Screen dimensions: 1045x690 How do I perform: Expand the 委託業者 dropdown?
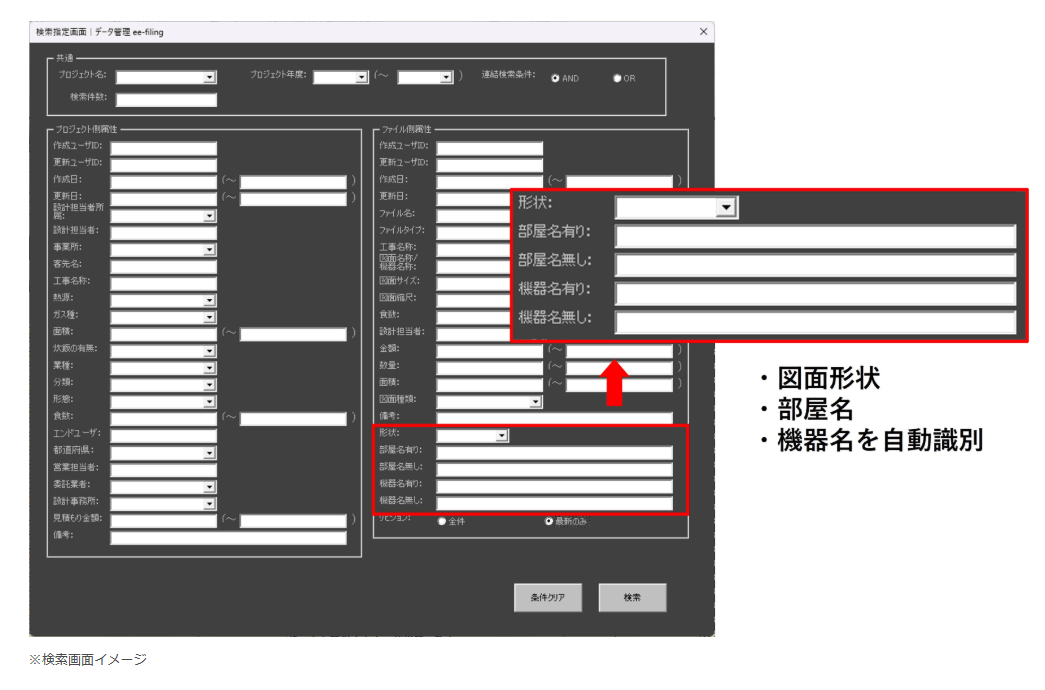(x=209, y=487)
